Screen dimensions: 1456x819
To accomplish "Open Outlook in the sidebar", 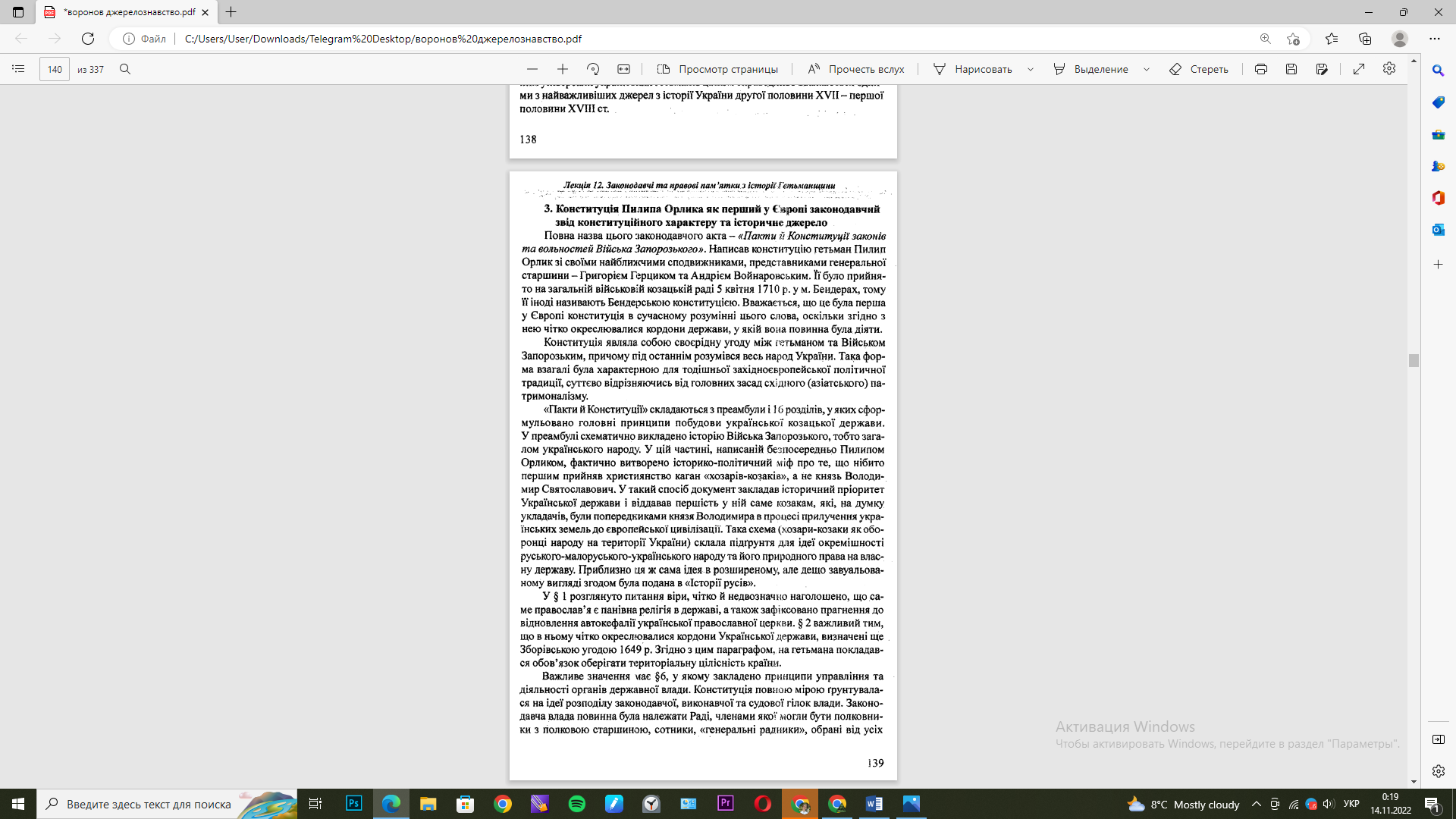I will tap(1438, 230).
